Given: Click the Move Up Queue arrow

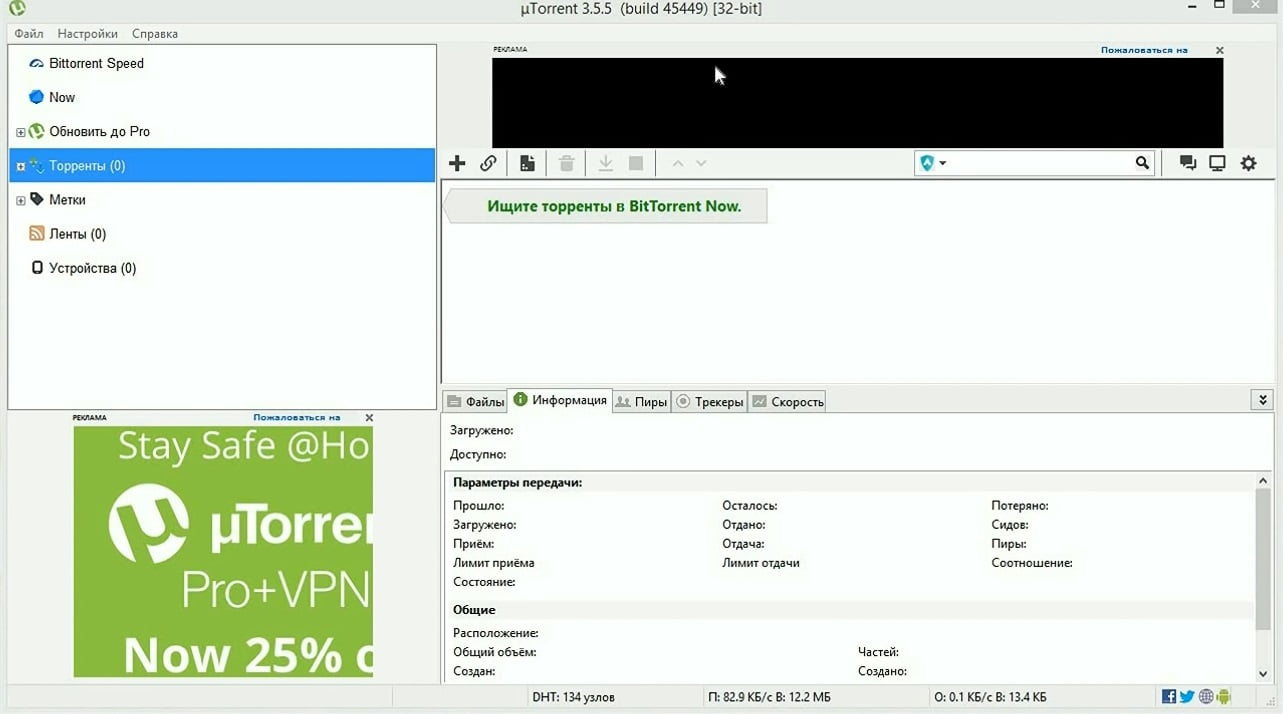Looking at the screenshot, I should point(677,163).
